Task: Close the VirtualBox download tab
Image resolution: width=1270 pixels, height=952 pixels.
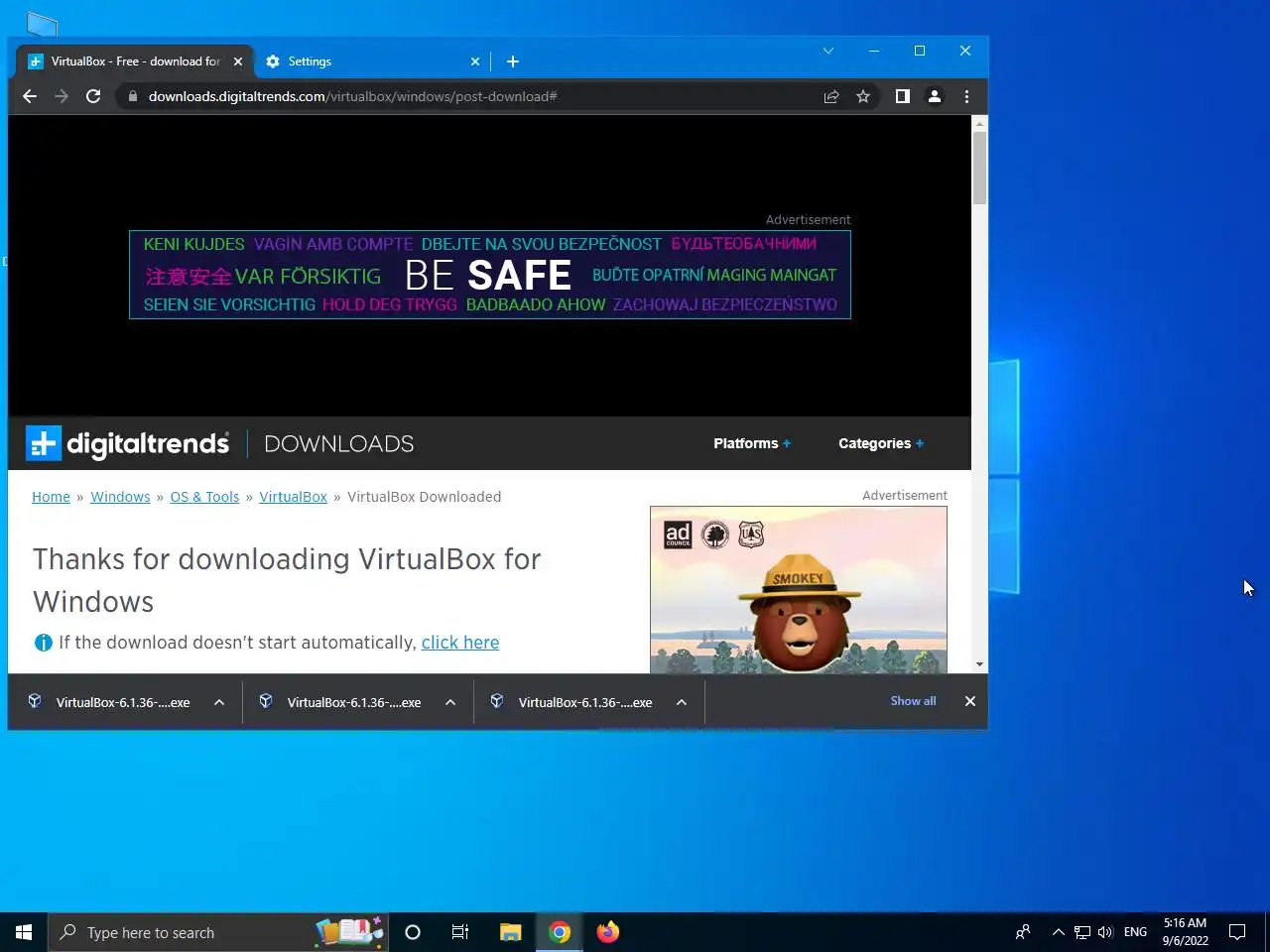Action: coord(238,61)
